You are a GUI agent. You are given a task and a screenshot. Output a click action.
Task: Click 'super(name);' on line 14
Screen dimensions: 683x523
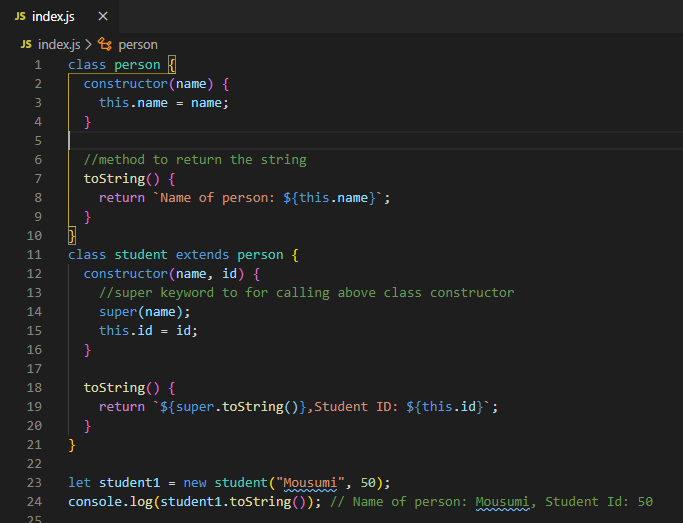point(145,312)
